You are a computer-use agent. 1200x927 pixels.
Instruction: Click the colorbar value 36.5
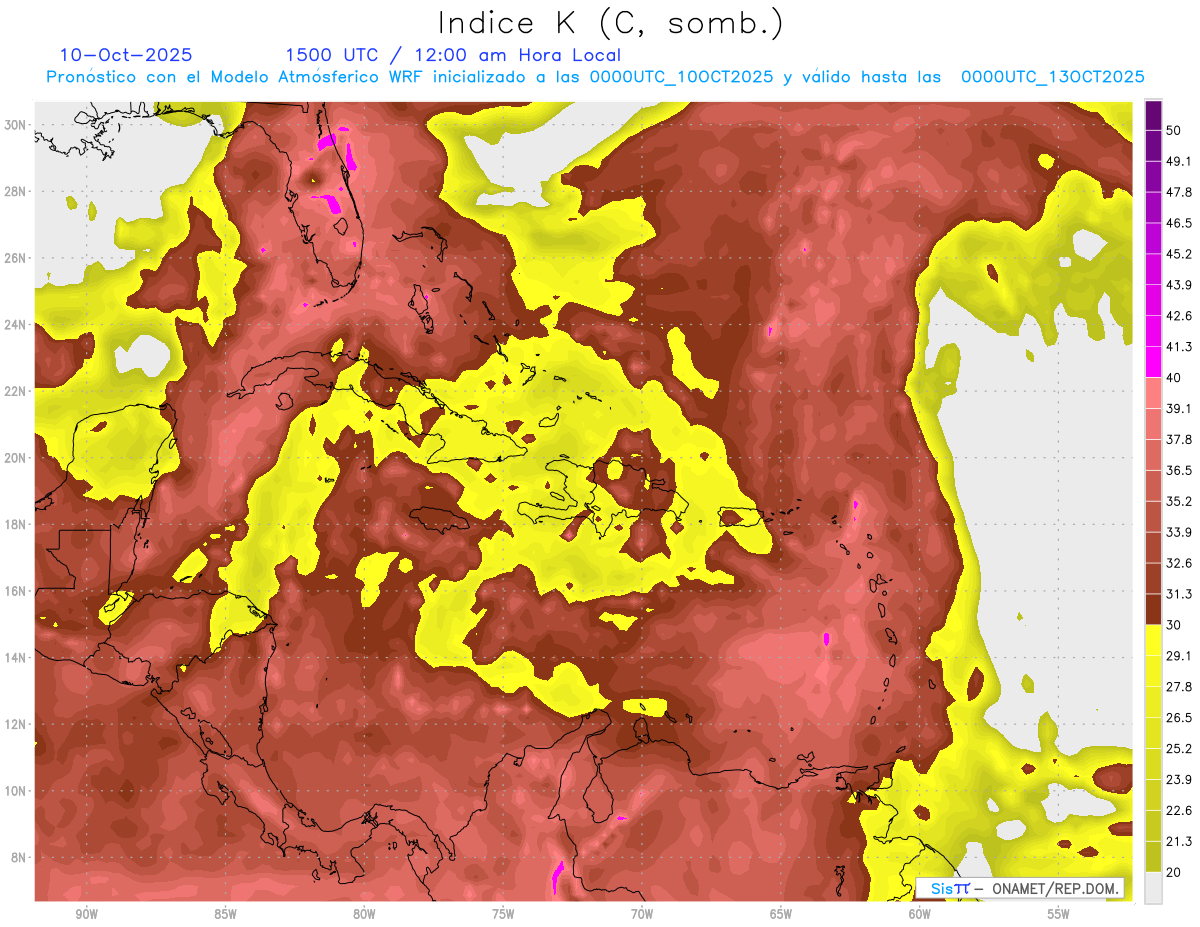[x=1179, y=470]
